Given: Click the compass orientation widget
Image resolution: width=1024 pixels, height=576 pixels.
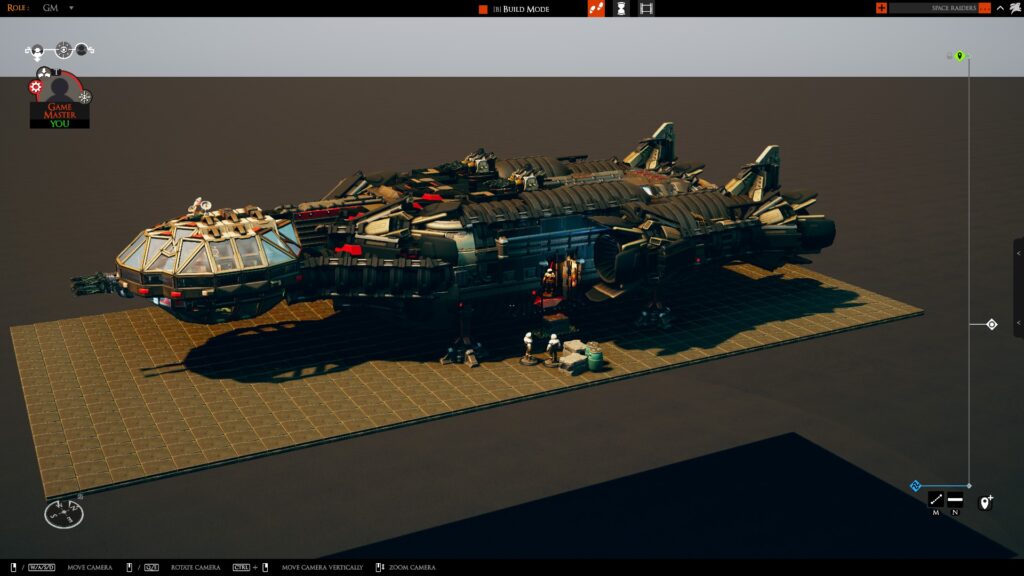Looking at the screenshot, I should [x=64, y=514].
